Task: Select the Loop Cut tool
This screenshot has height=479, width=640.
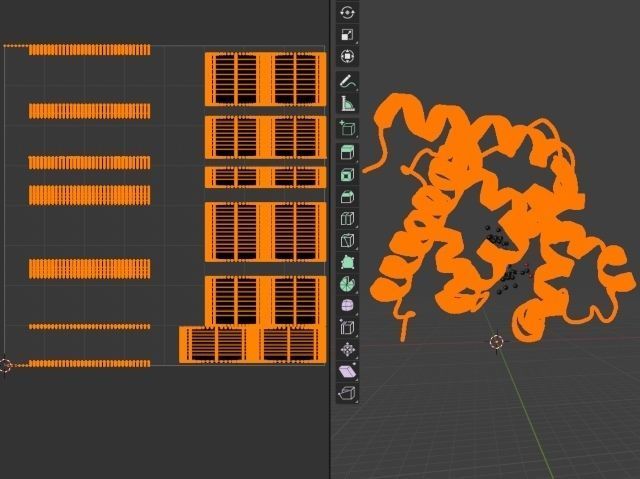Action: coord(347,218)
